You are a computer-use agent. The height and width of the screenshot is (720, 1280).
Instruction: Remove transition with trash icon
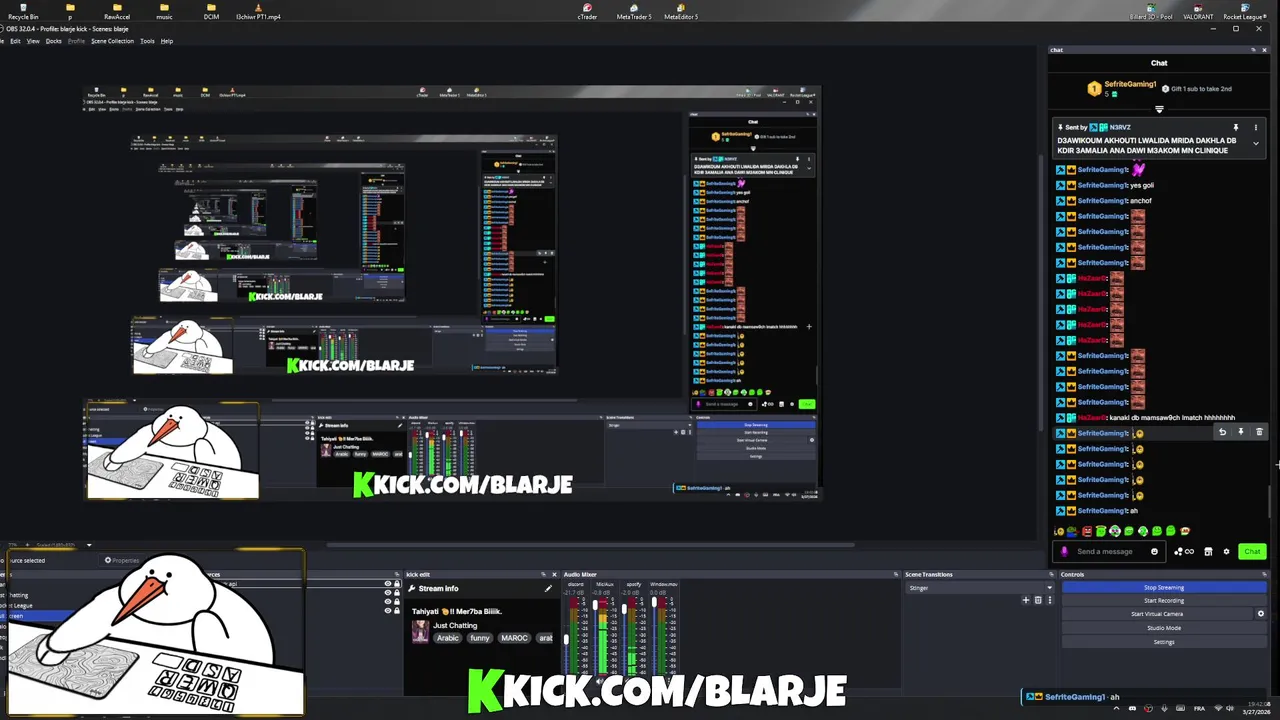pos(1037,600)
